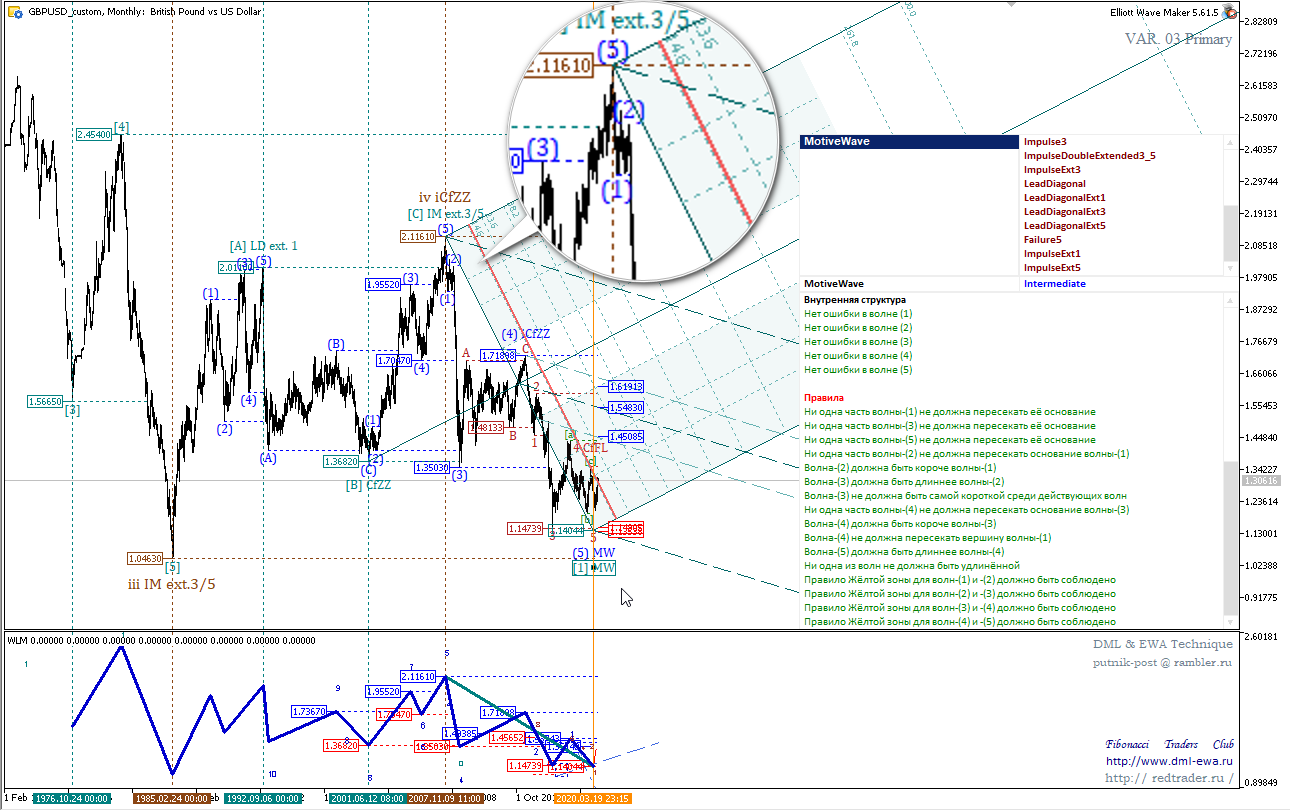
Task: Click the wave type list down arrow
Action: point(1231,269)
